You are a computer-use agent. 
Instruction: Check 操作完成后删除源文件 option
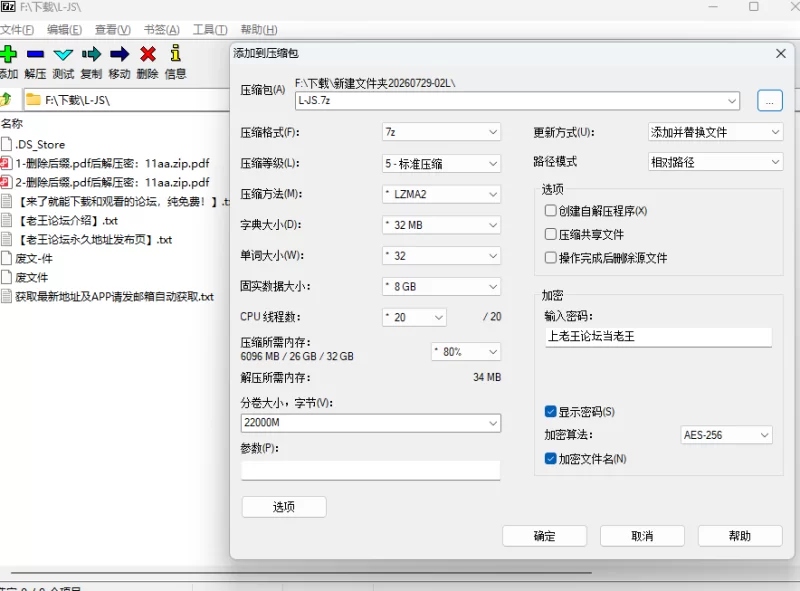pos(551,258)
